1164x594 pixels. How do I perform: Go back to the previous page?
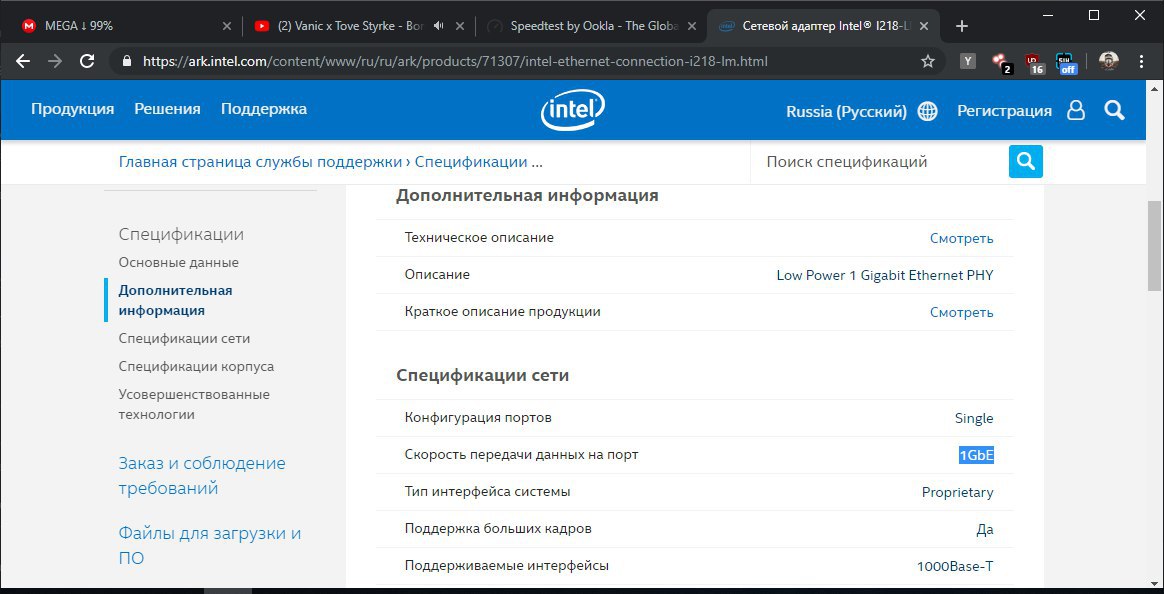[23, 62]
